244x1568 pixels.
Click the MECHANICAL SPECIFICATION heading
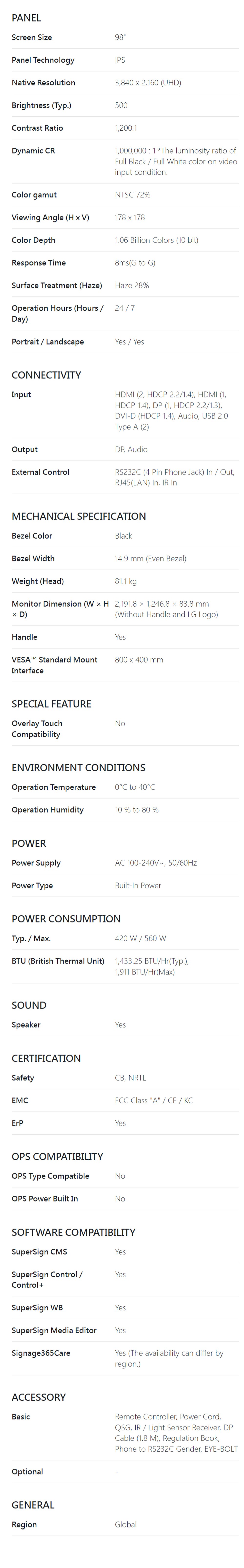[x=79, y=516]
